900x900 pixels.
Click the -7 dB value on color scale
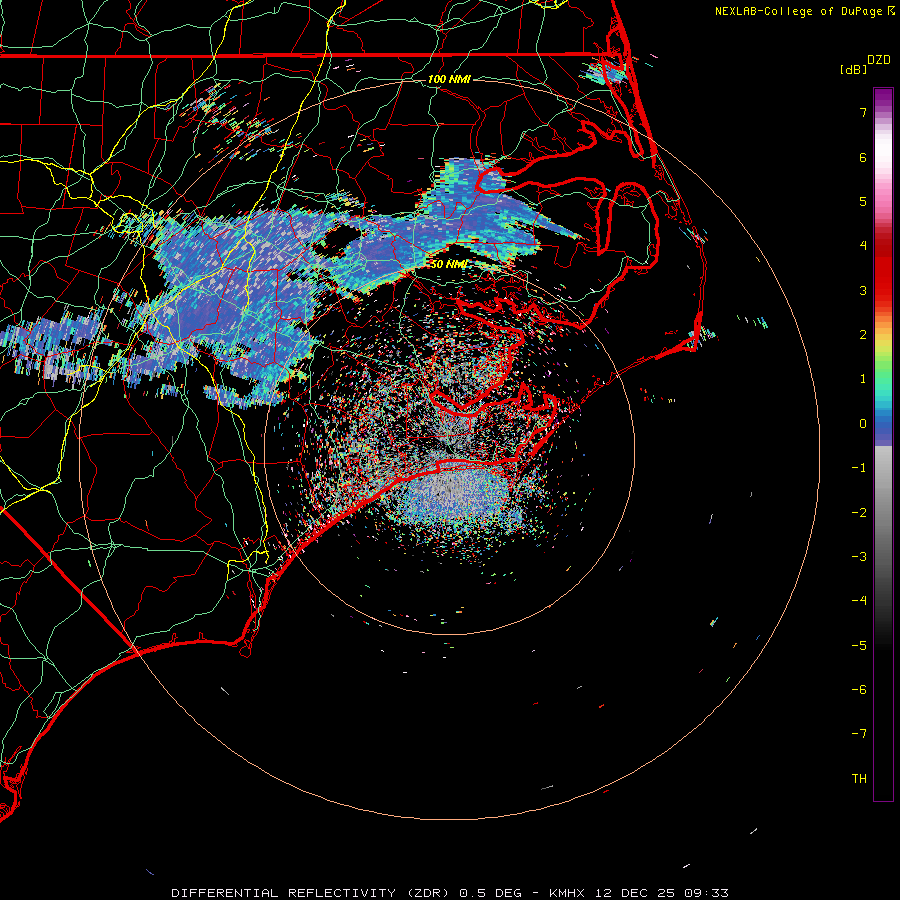(859, 734)
